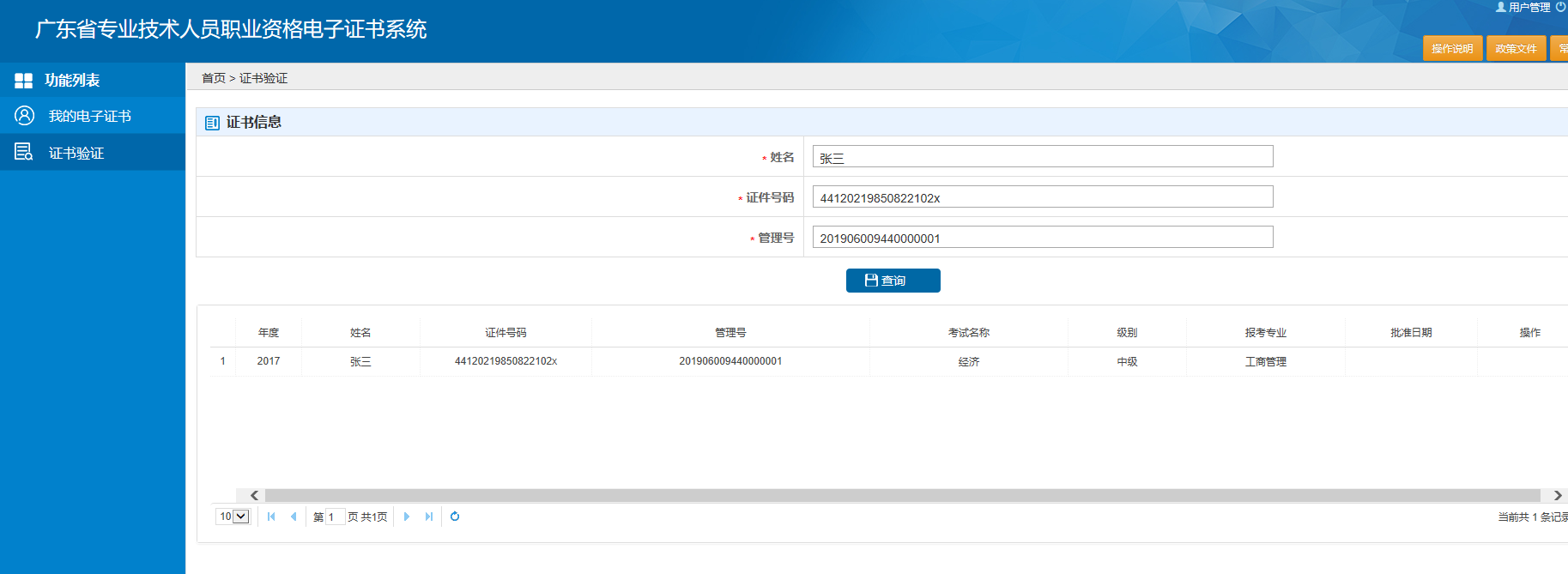
Task: Open 证书验证 in the sidebar
Action: [76, 153]
